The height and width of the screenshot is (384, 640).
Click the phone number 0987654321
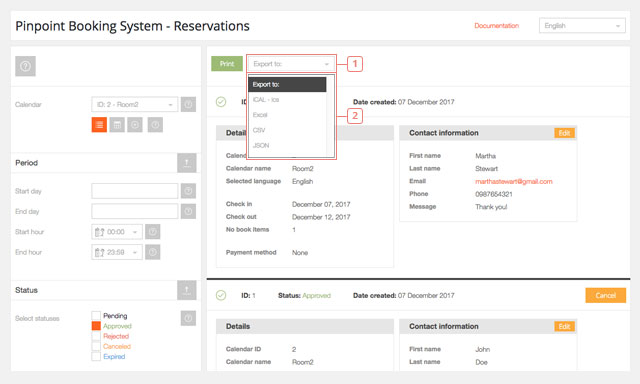pyautogui.click(x=493, y=194)
